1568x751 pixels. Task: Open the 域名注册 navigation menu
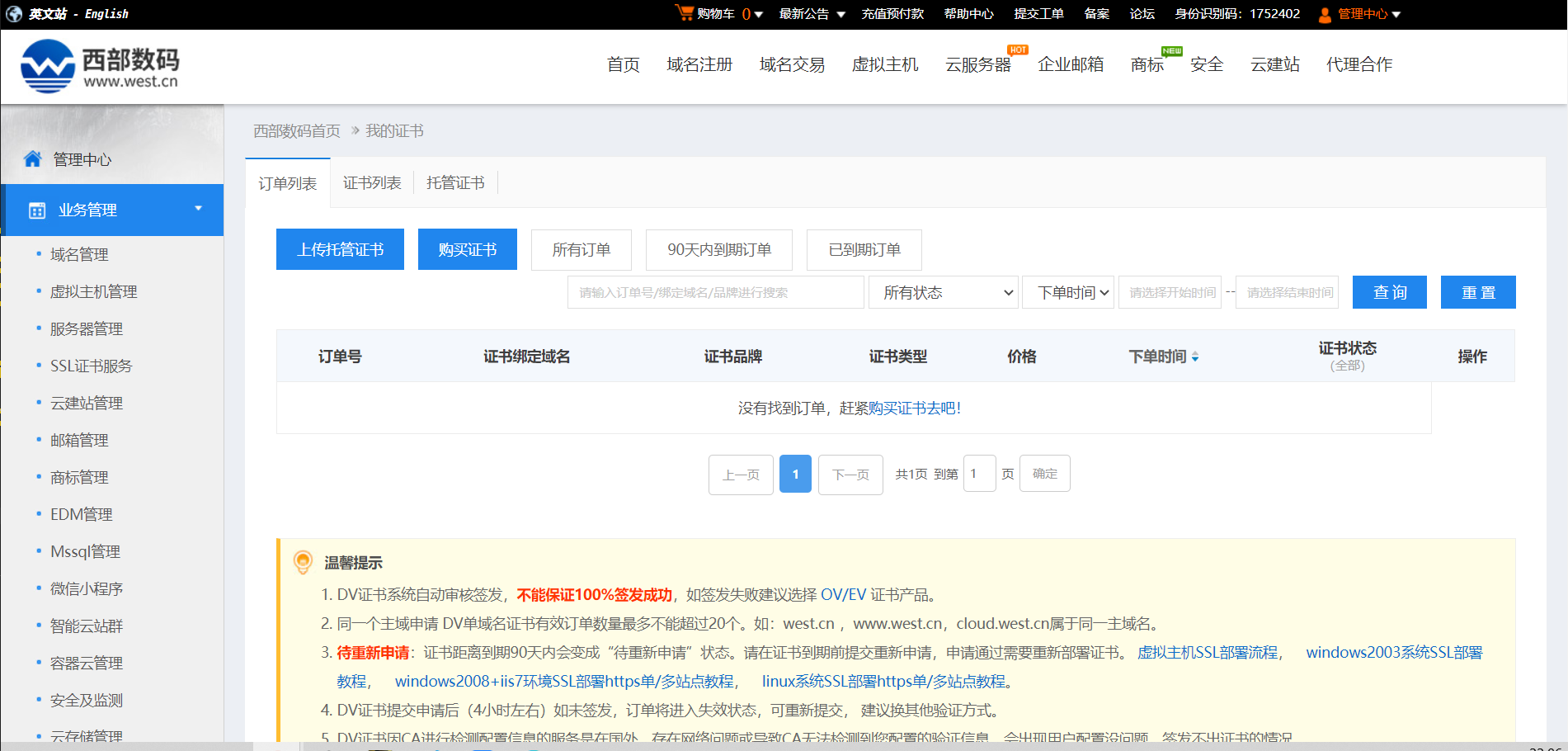pyautogui.click(x=699, y=64)
